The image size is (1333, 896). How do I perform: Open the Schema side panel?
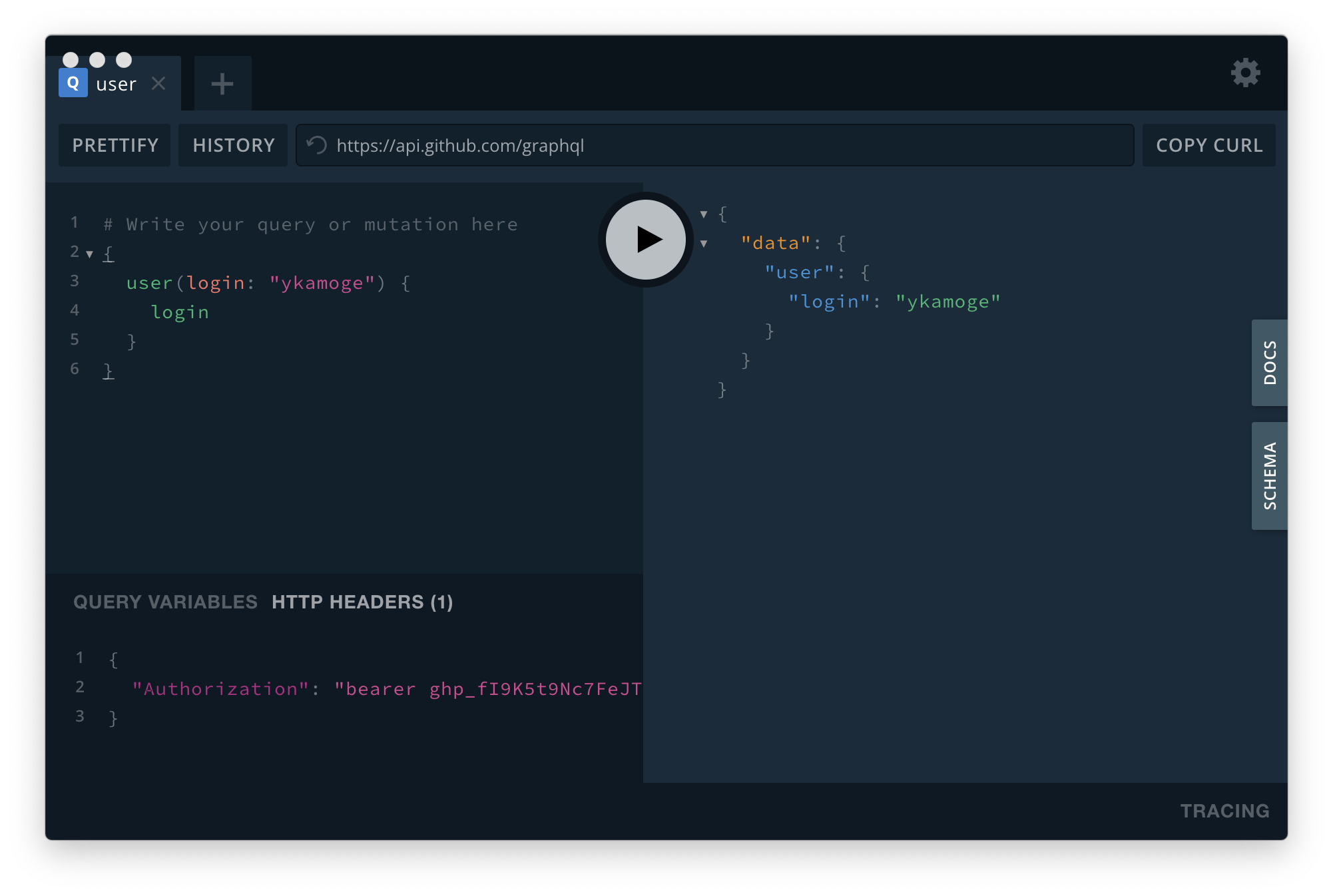point(1269,476)
